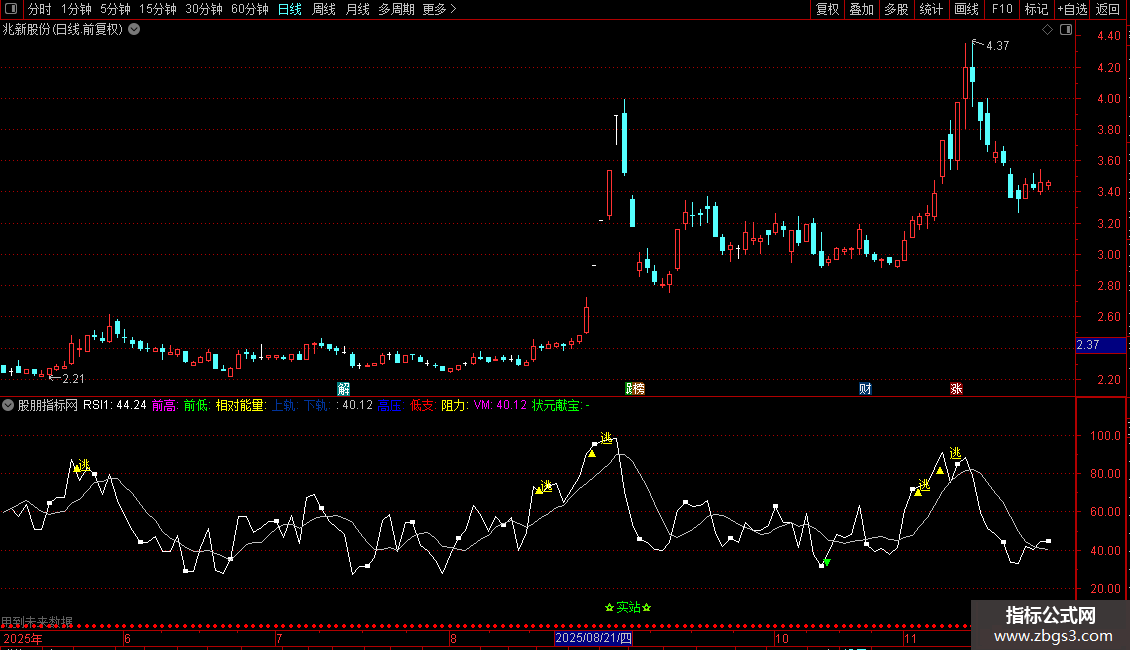Open indicator dropdown next to 股朋指标网

coord(8,406)
